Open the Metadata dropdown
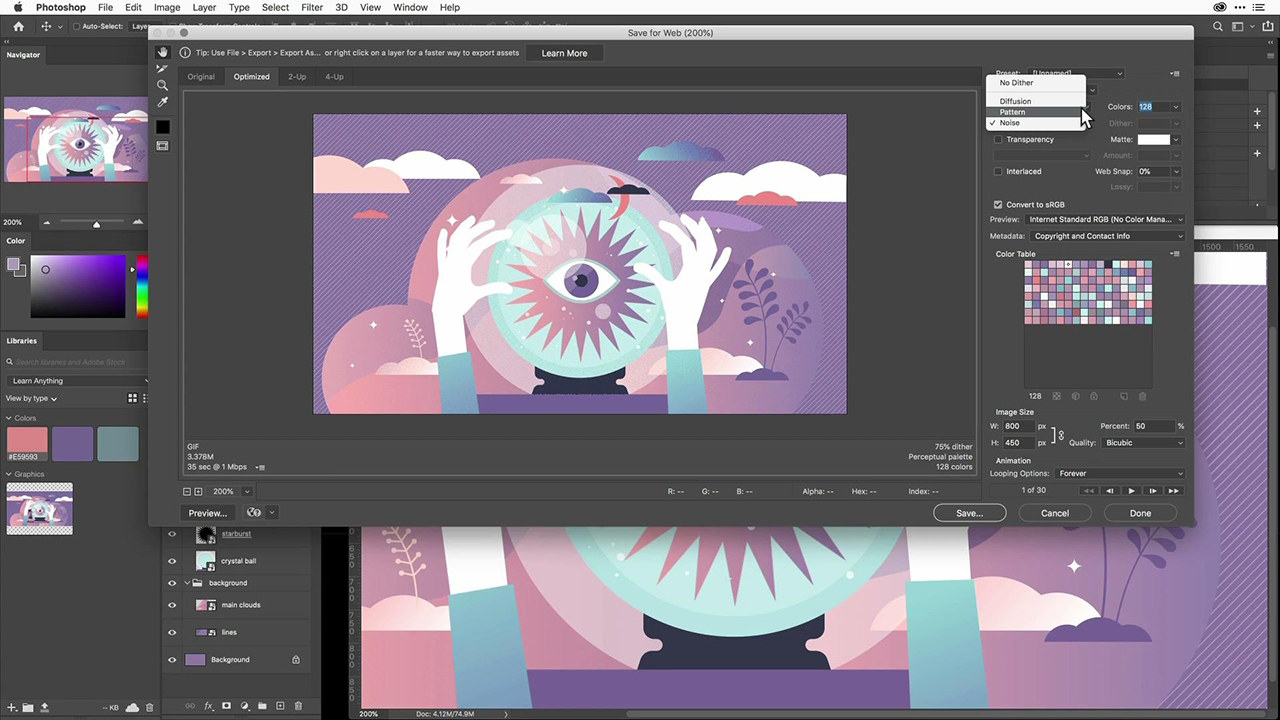 [x=1107, y=237]
